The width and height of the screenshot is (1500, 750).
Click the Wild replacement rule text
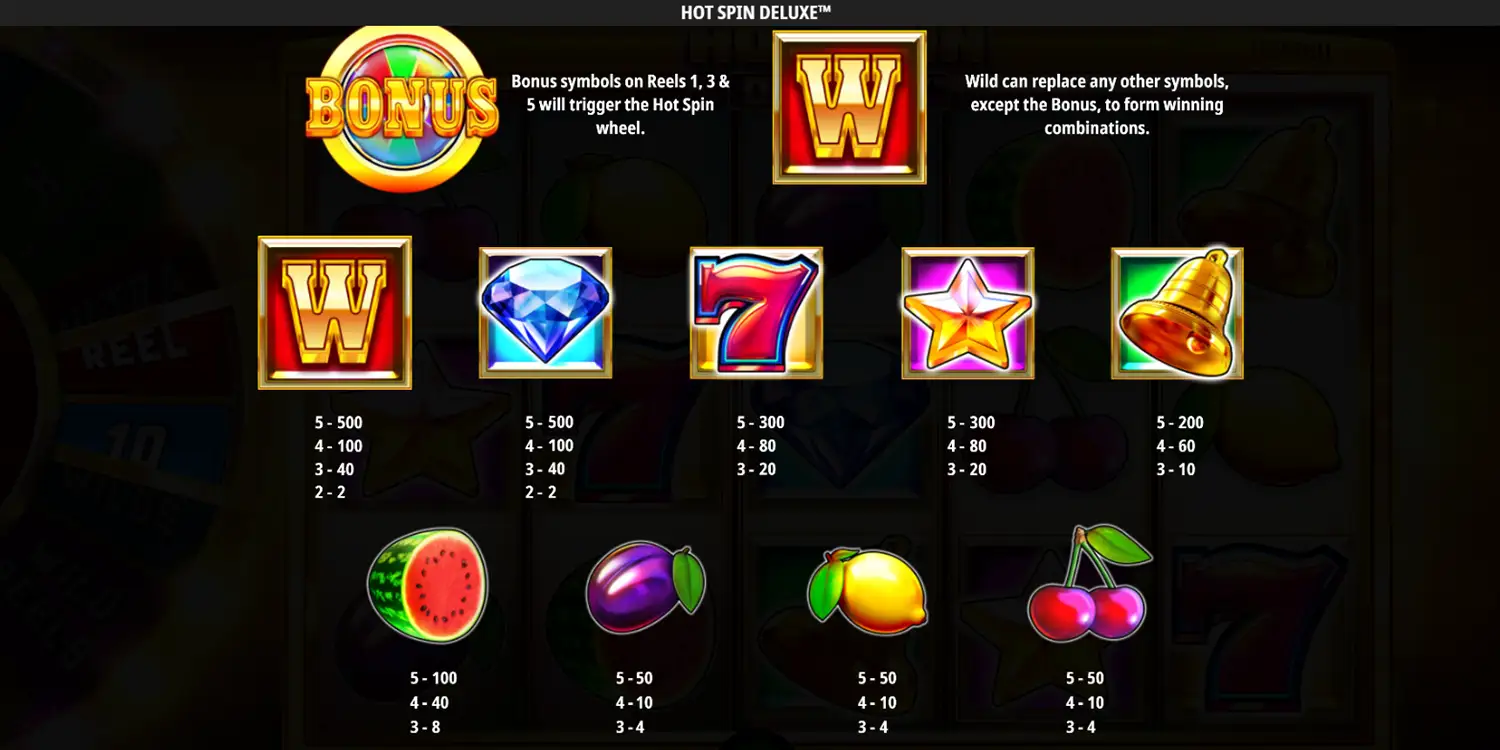(x=1097, y=104)
